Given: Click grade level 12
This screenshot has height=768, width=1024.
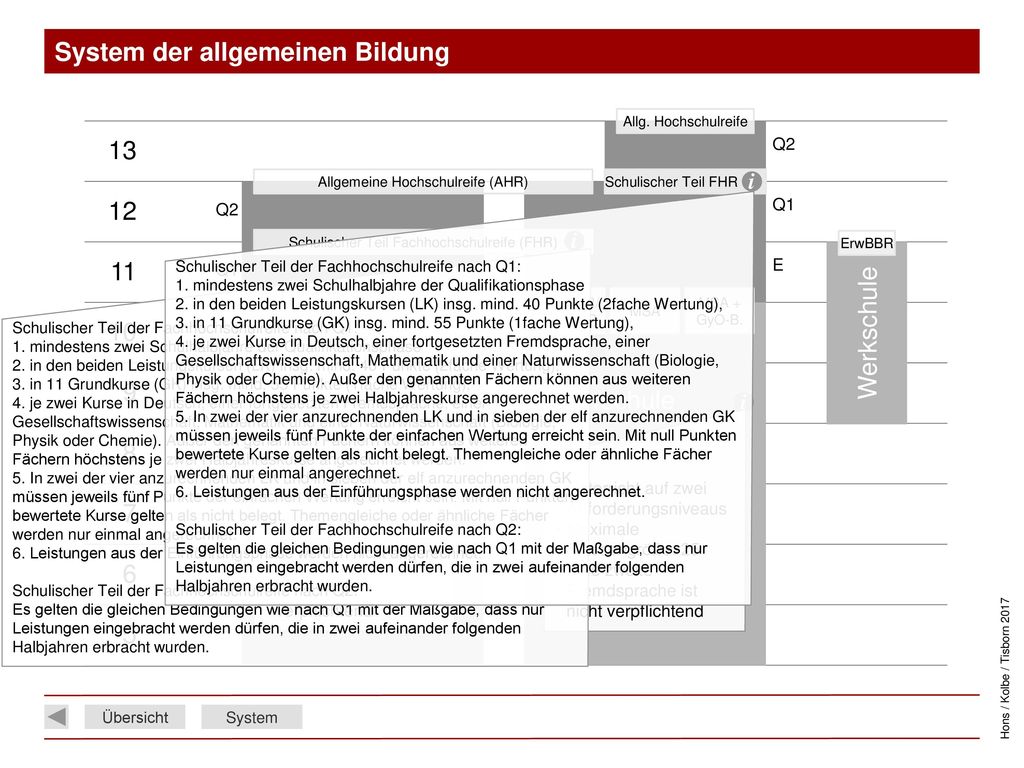Looking at the screenshot, I should pyautogui.click(x=123, y=211).
